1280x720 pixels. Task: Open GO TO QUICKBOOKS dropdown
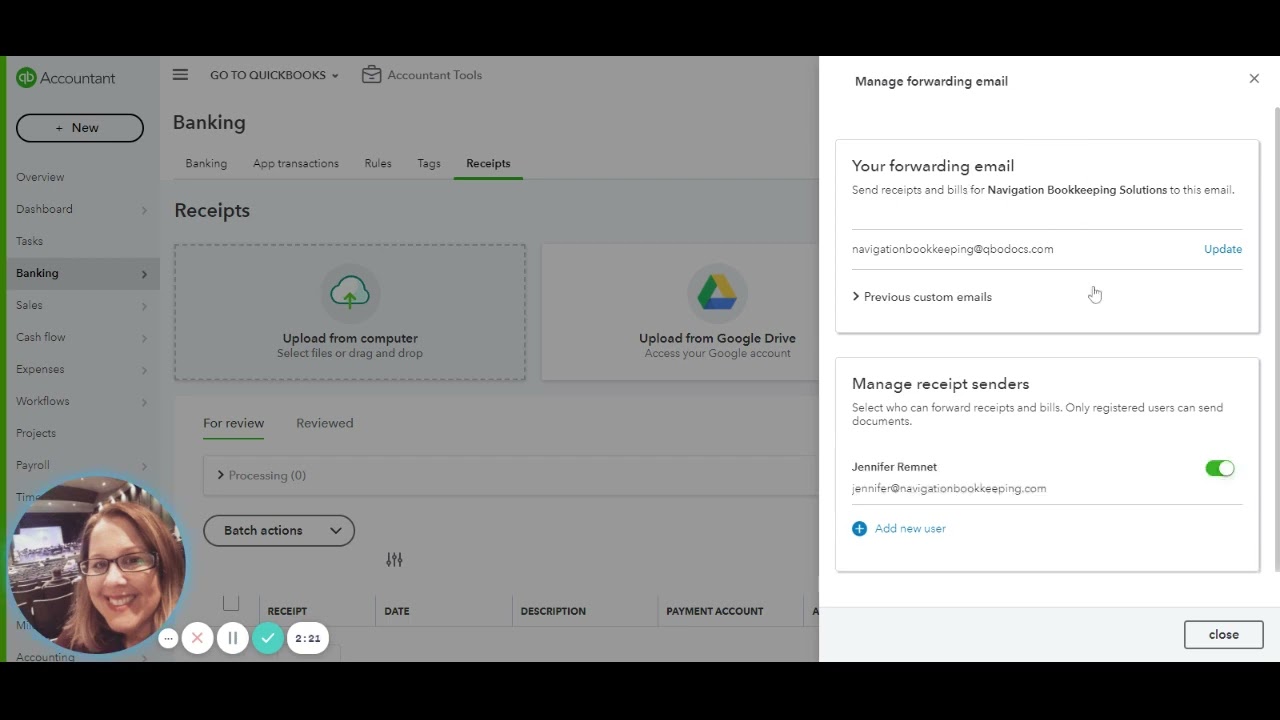point(274,75)
